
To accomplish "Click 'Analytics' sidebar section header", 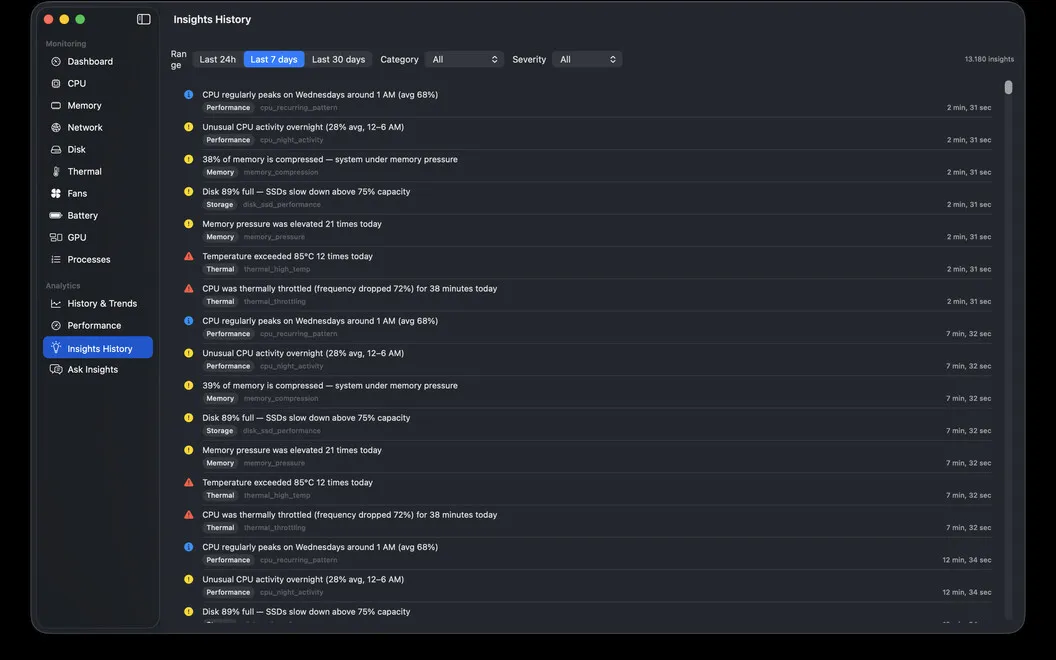I will click(63, 286).
